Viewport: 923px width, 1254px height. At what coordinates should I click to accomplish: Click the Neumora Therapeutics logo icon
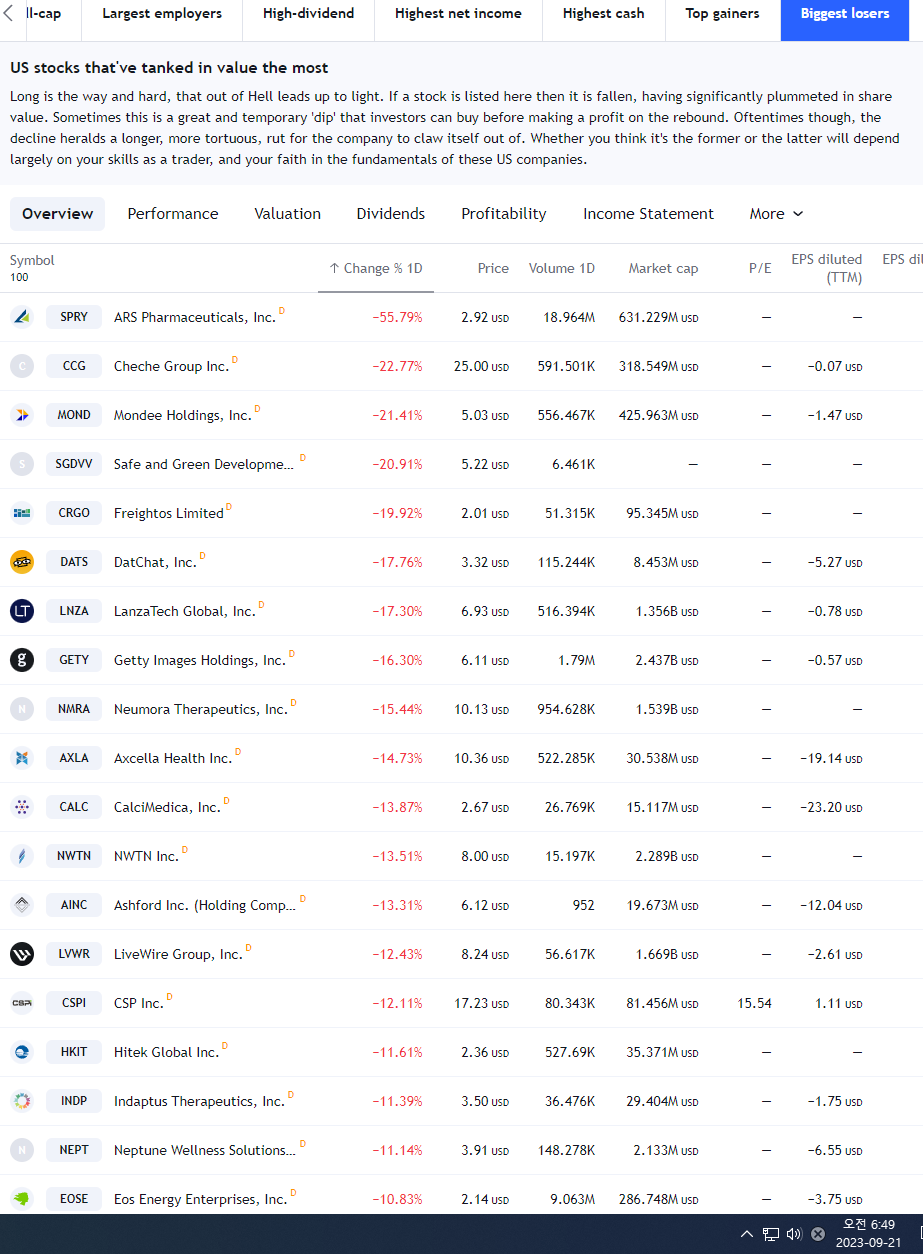pos(22,709)
